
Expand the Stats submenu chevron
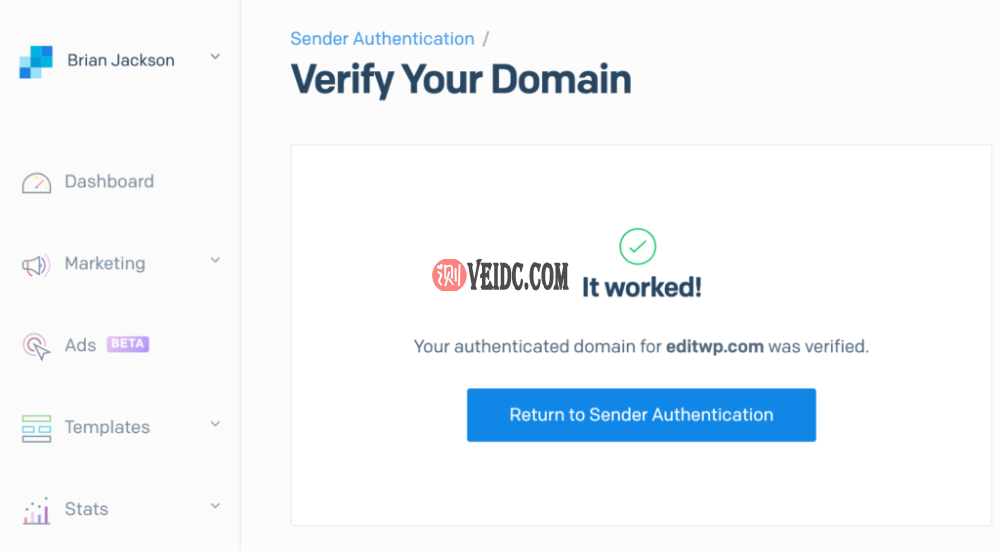[215, 507]
